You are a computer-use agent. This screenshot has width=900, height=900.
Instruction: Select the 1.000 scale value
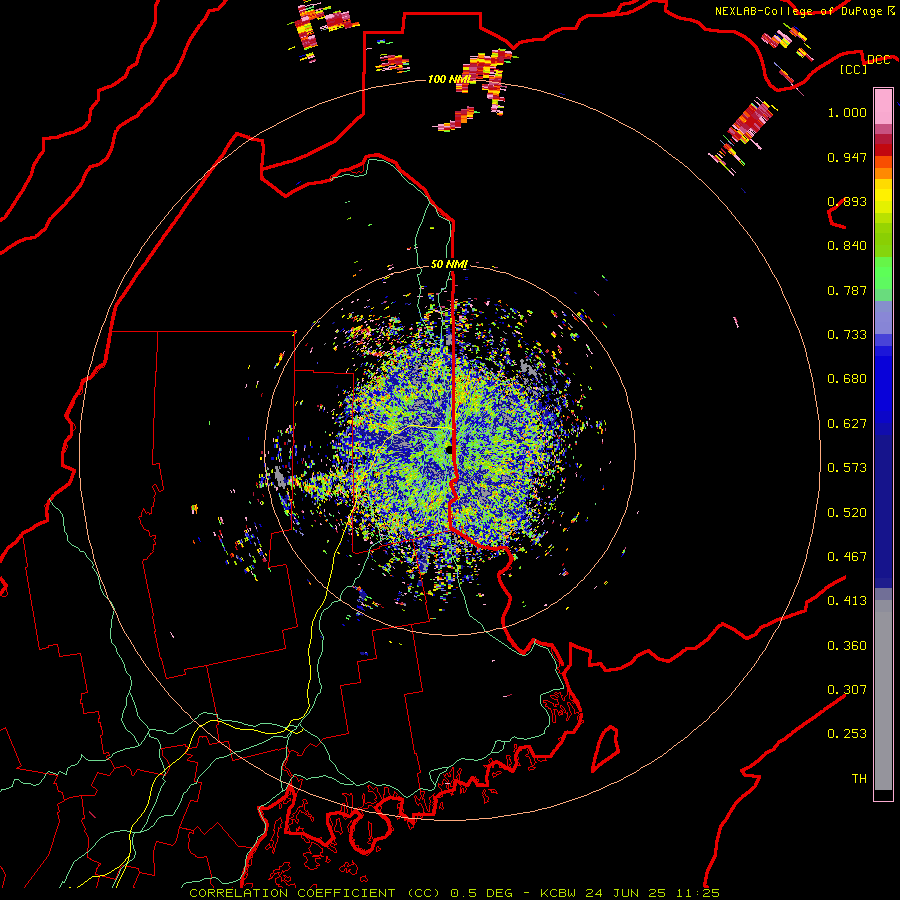click(x=847, y=112)
